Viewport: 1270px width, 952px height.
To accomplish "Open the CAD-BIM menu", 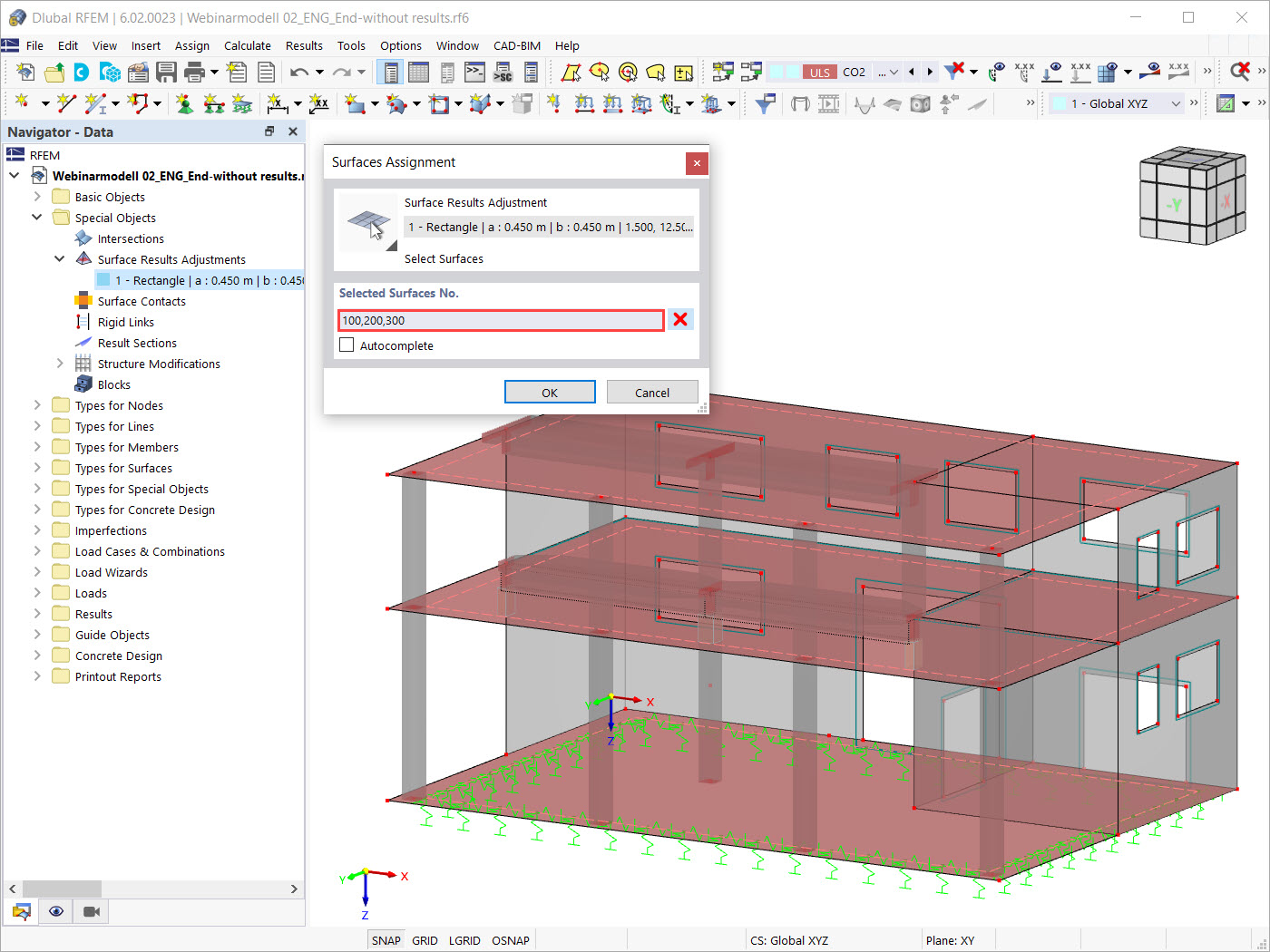I will (x=517, y=45).
